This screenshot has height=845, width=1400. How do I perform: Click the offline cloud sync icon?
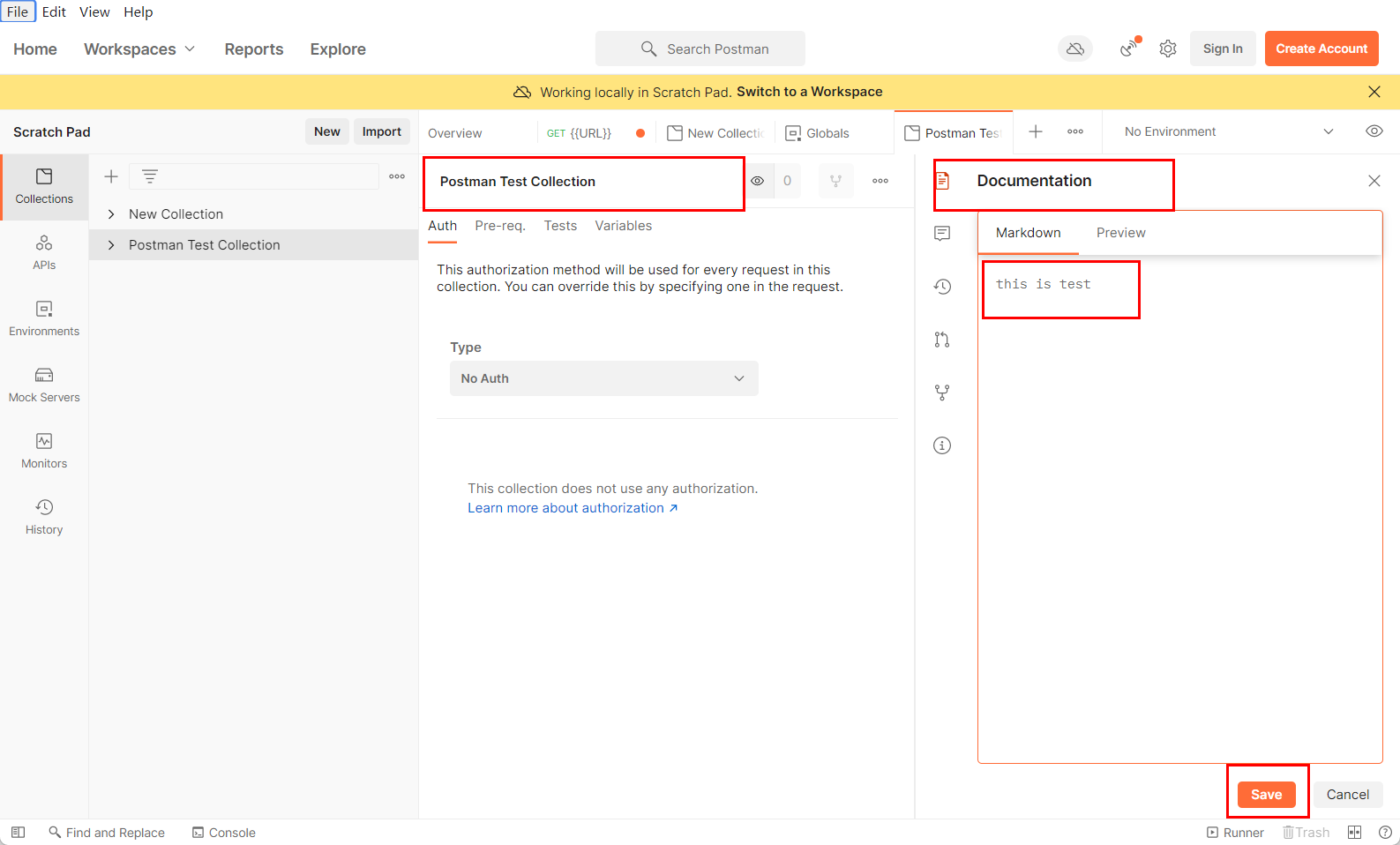tap(1075, 49)
